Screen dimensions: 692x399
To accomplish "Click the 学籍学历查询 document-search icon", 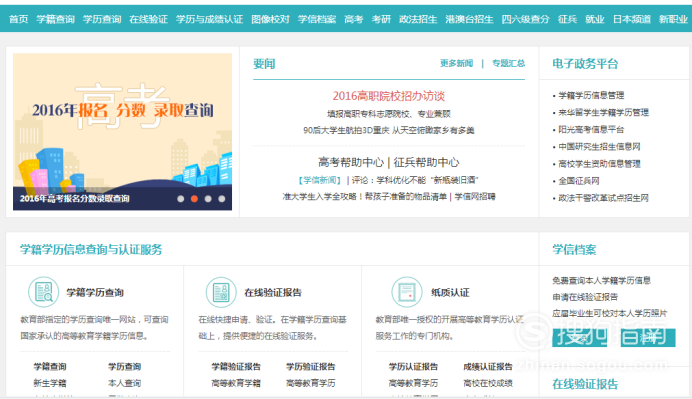I will (x=43, y=292).
